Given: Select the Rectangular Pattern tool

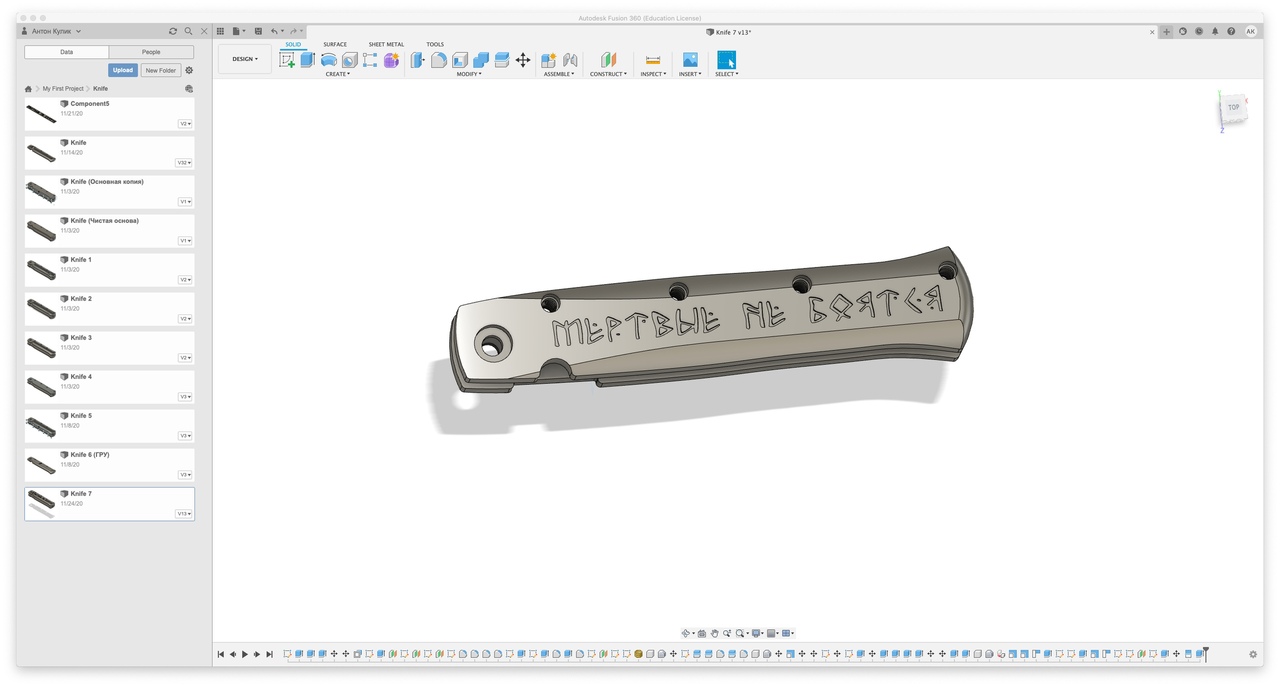Looking at the screenshot, I should coord(370,60).
